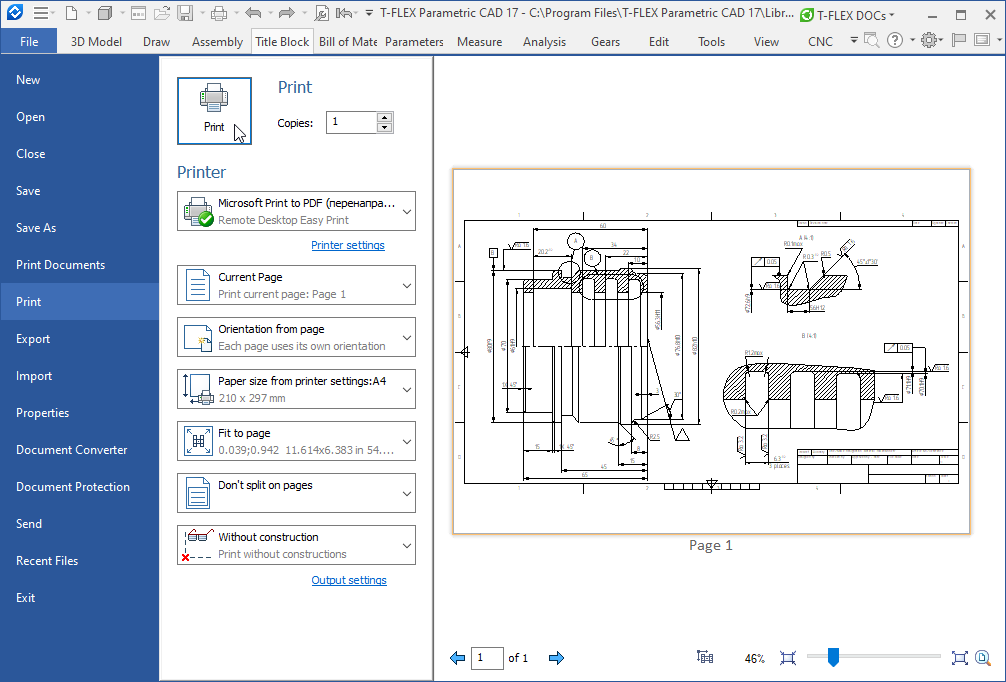This screenshot has width=1006, height=682.
Task: Open Output settings link
Action: (349, 580)
